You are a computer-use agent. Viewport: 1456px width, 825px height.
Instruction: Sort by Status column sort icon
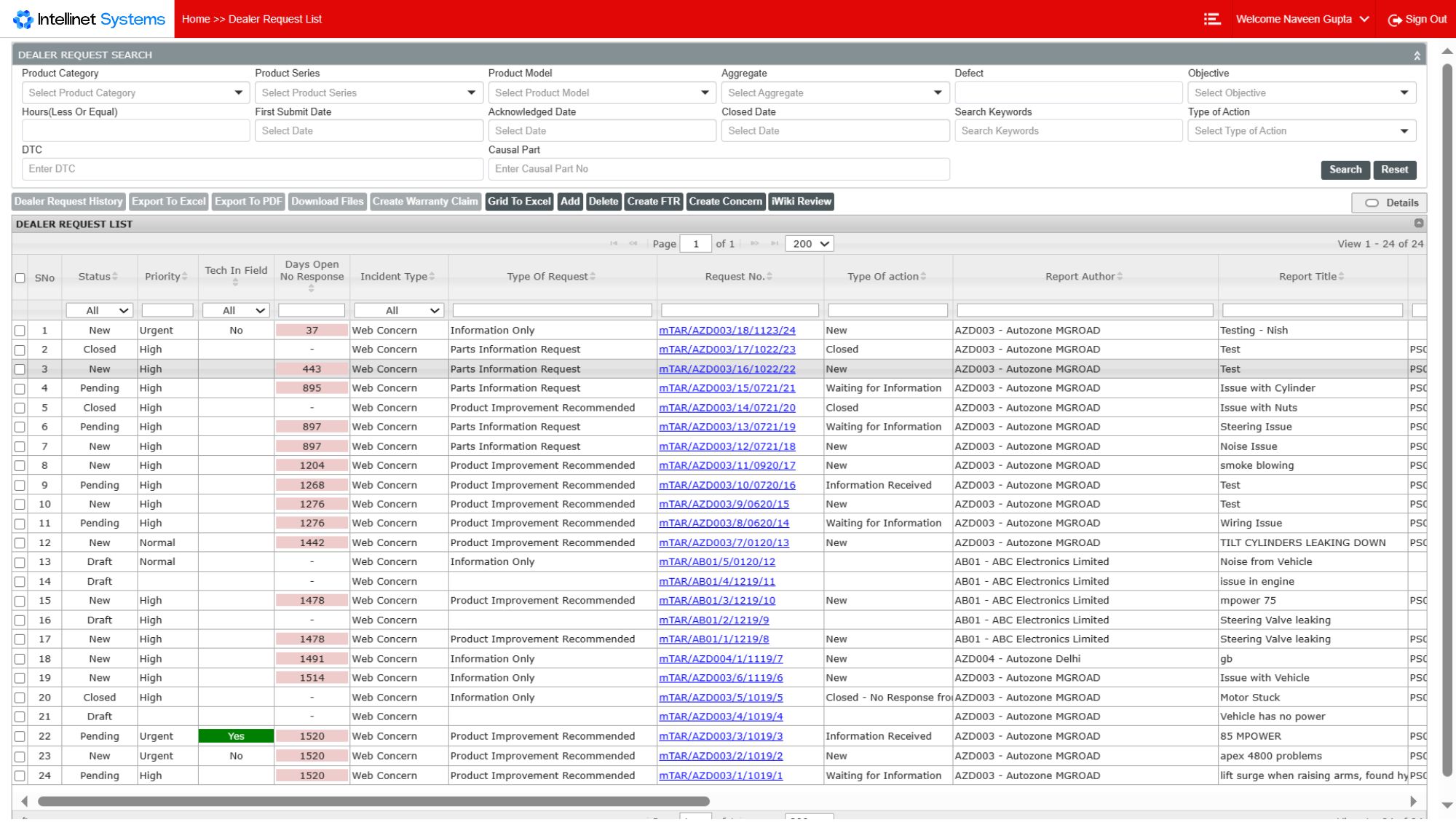[115, 277]
